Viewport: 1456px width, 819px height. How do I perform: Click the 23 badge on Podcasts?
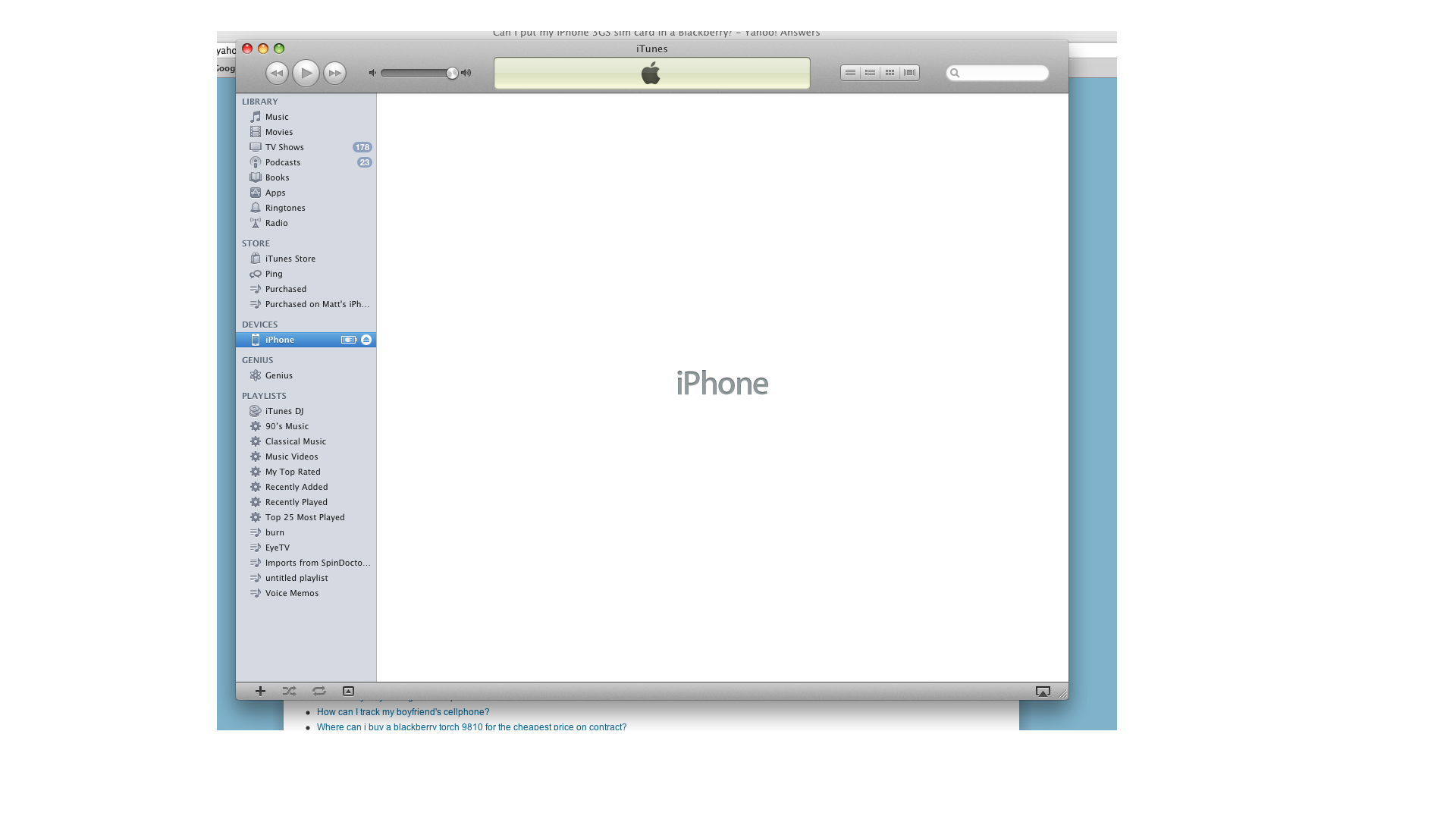[364, 162]
